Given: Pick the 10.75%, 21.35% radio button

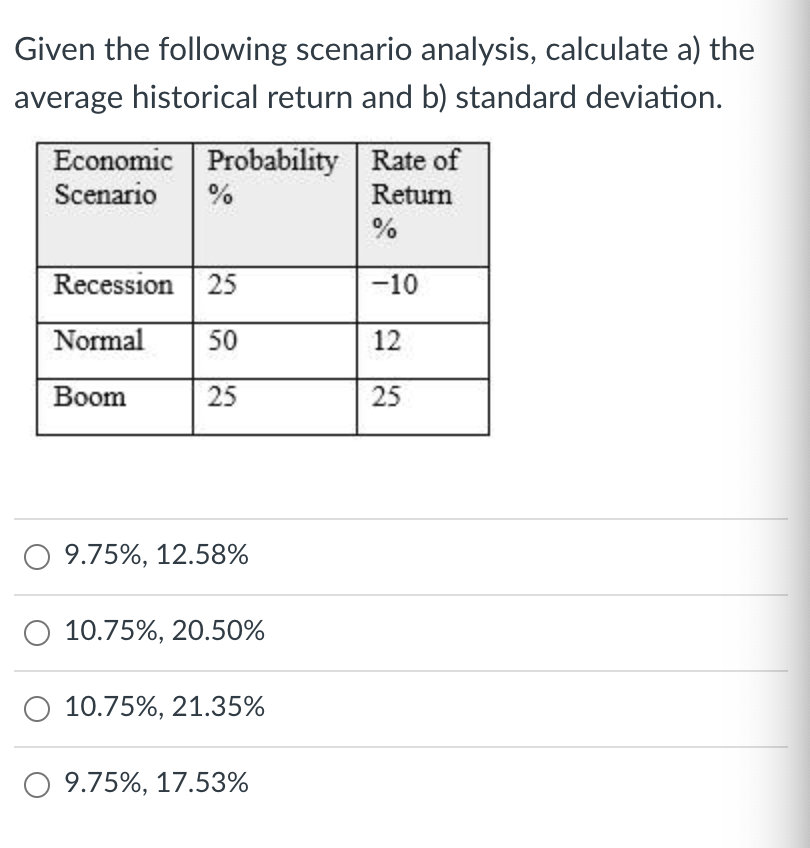Looking at the screenshot, I should point(41,707).
